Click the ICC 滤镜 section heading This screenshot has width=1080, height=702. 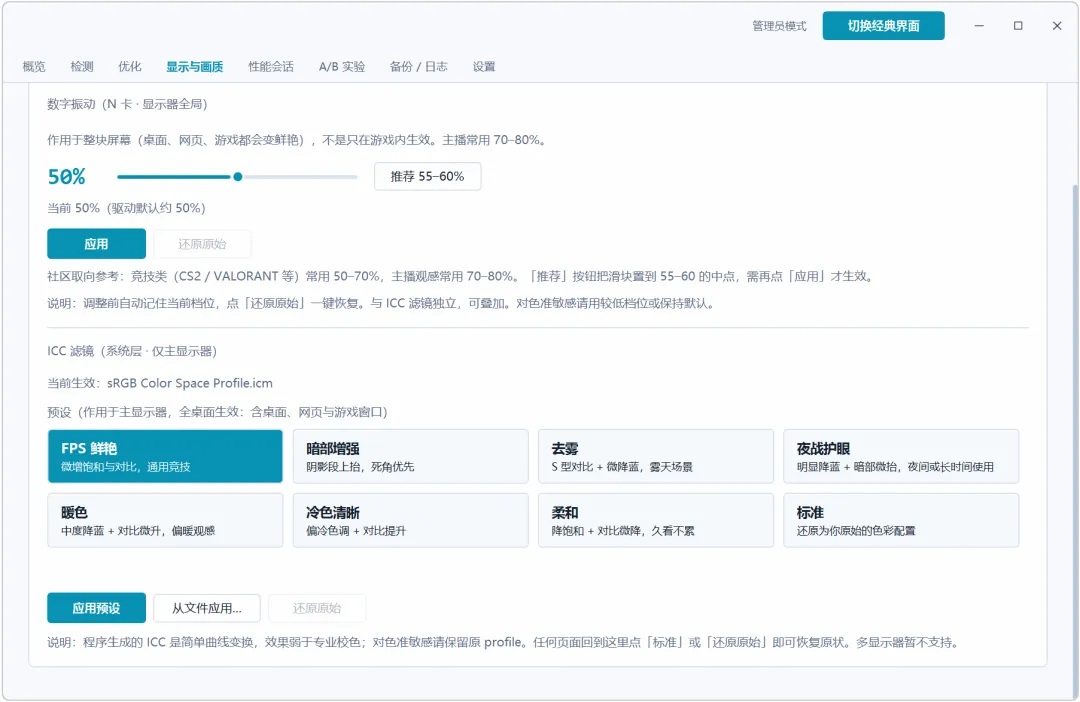[x=132, y=351]
